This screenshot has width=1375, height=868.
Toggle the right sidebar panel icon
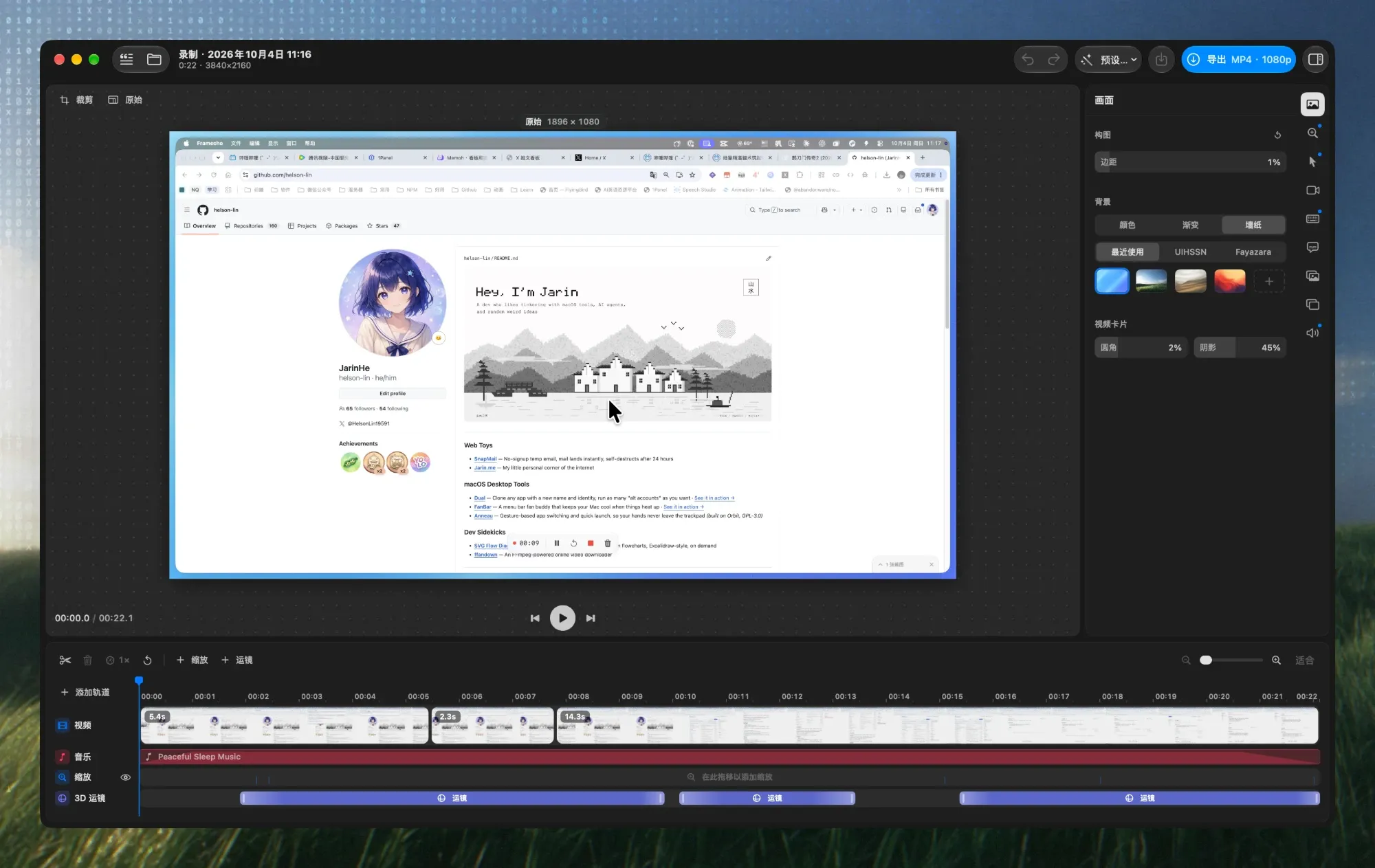pos(1316,60)
